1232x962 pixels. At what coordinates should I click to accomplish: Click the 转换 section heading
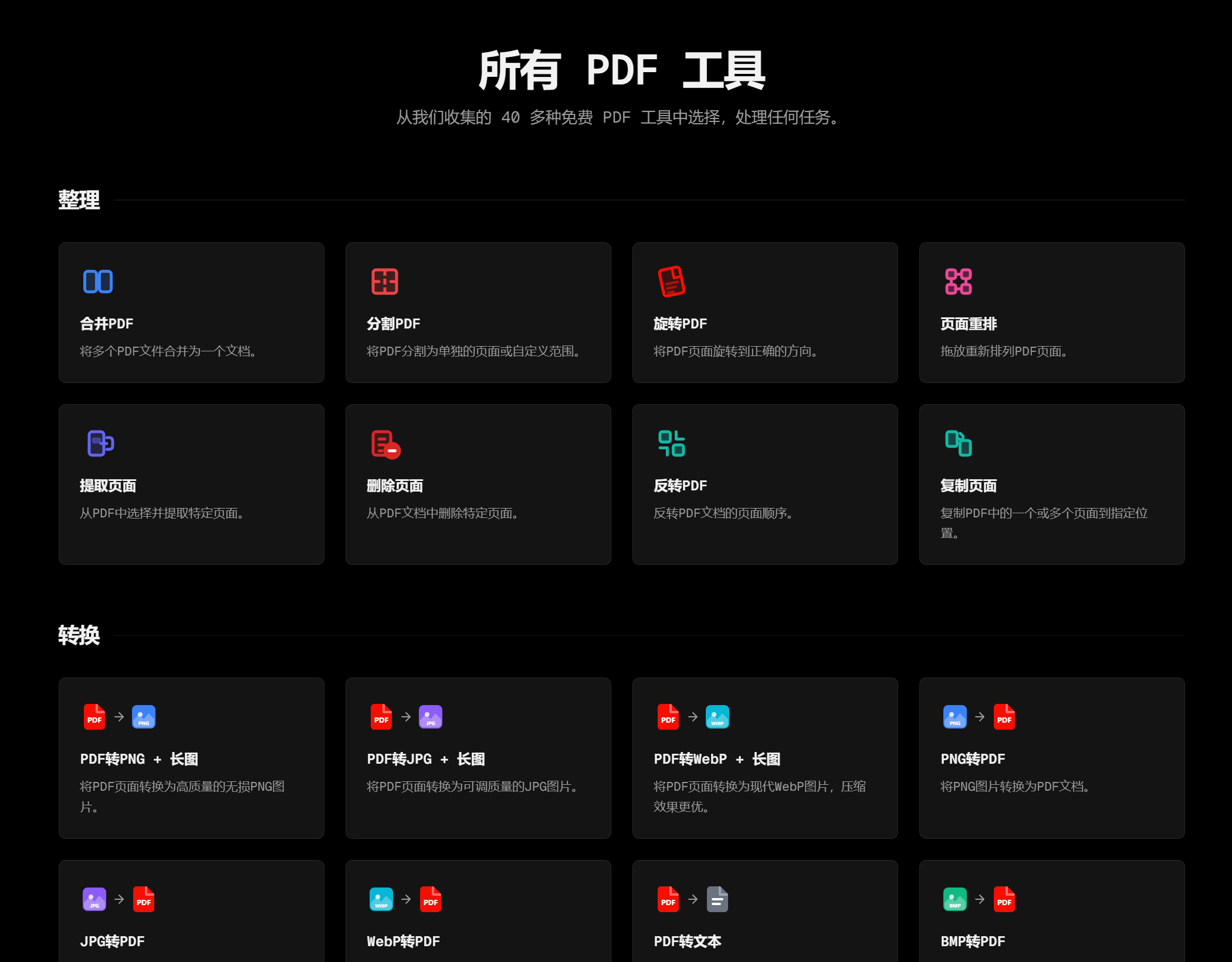(x=79, y=635)
